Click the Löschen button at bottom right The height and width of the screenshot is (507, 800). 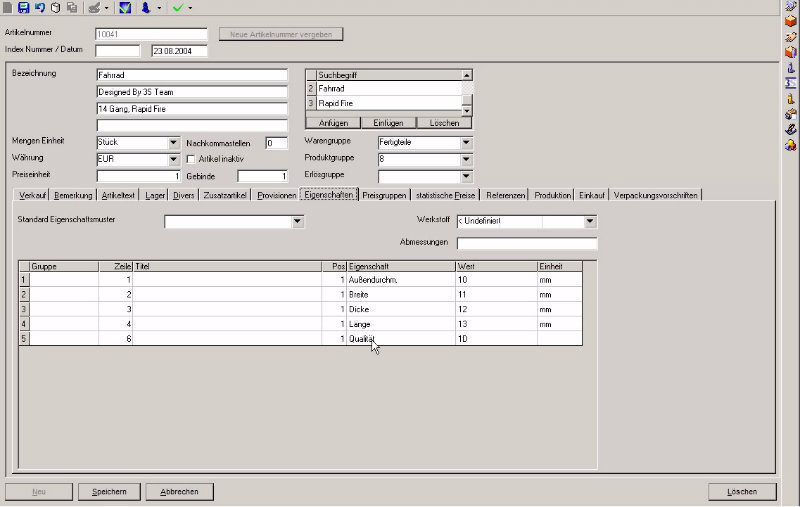(743, 492)
